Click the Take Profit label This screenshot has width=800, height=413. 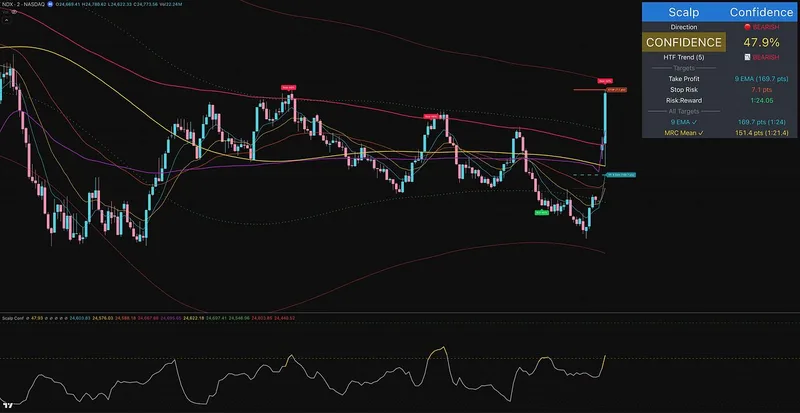point(684,79)
